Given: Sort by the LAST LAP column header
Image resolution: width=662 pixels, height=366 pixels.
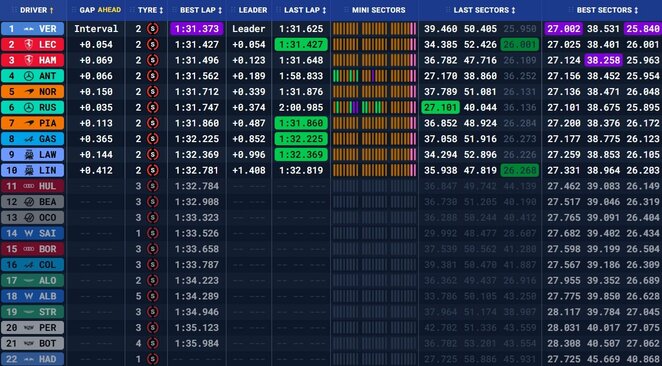Looking at the screenshot, I should (305, 10).
